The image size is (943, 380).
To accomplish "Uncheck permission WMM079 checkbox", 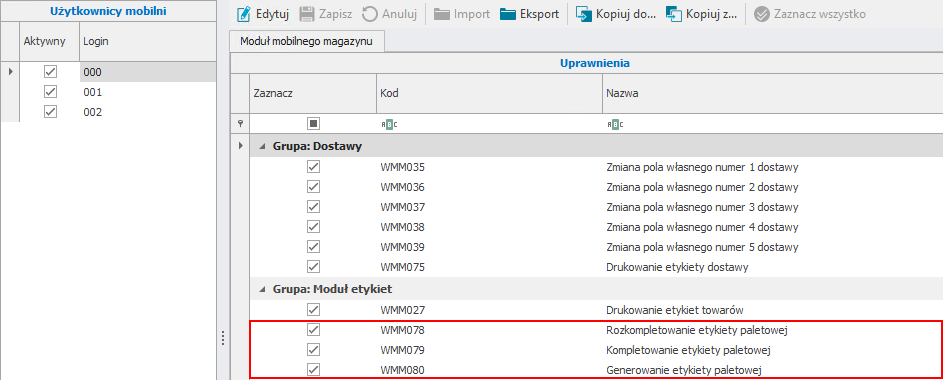I will click(313, 349).
